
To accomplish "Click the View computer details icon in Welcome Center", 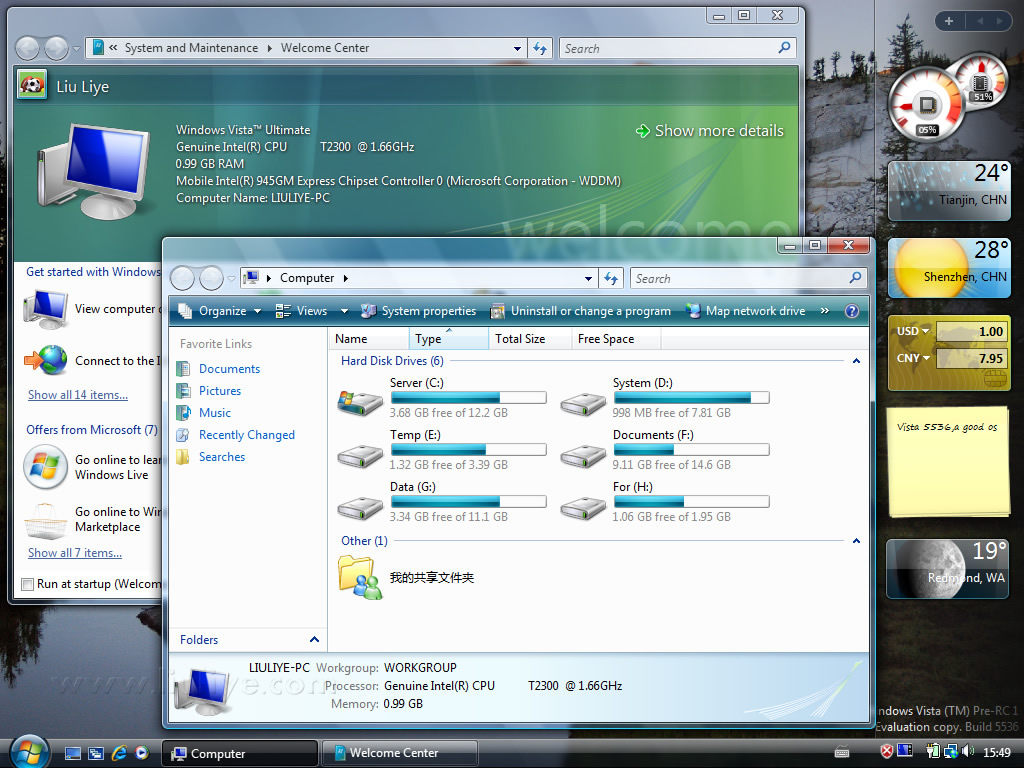I will pyautogui.click(x=45, y=310).
